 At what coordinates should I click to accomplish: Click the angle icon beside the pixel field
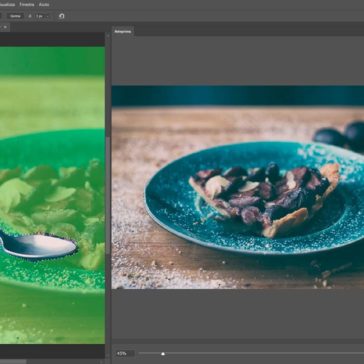point(30,16)
